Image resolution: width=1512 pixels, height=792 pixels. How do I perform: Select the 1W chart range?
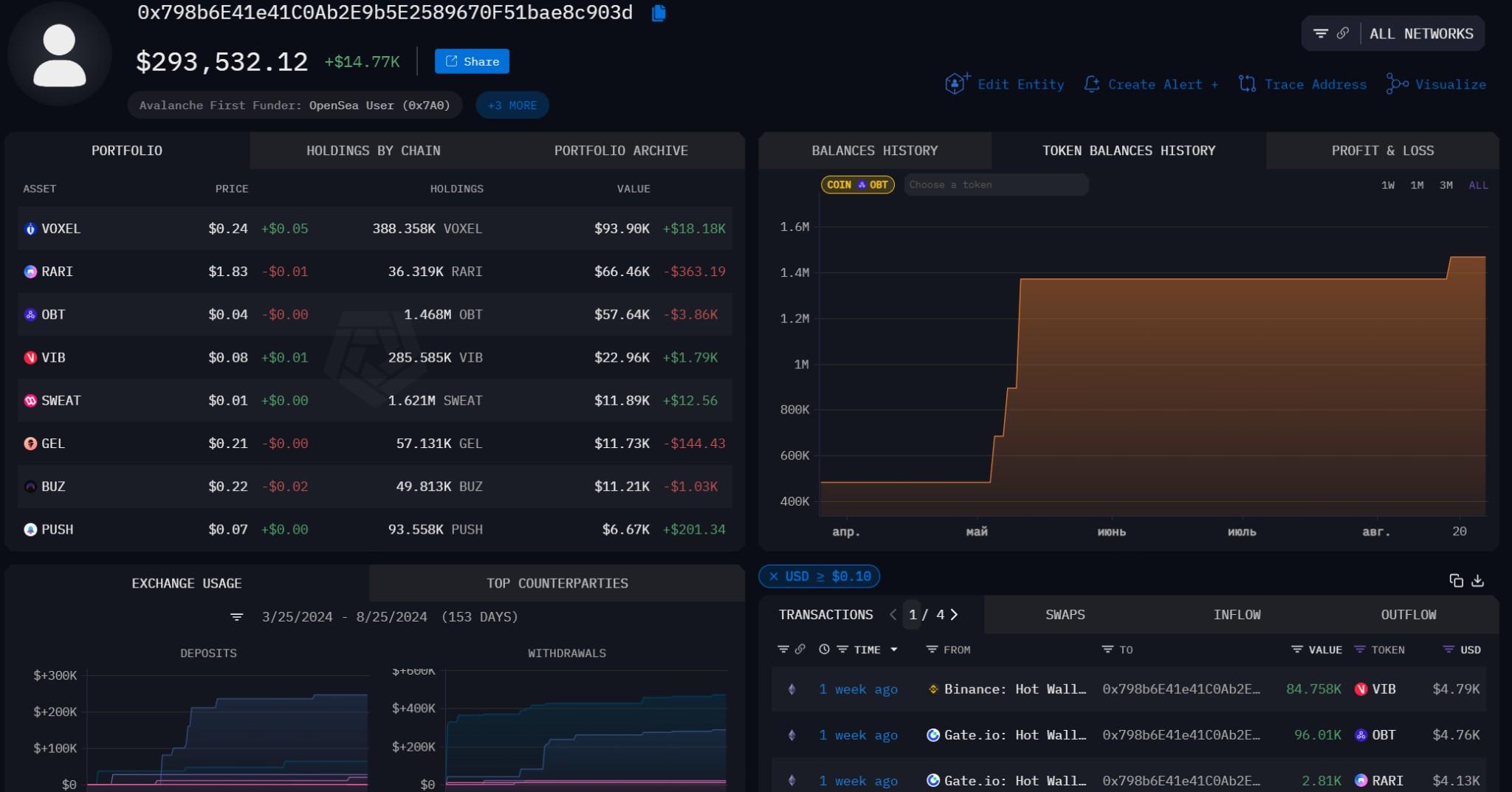pos(1388,185)
